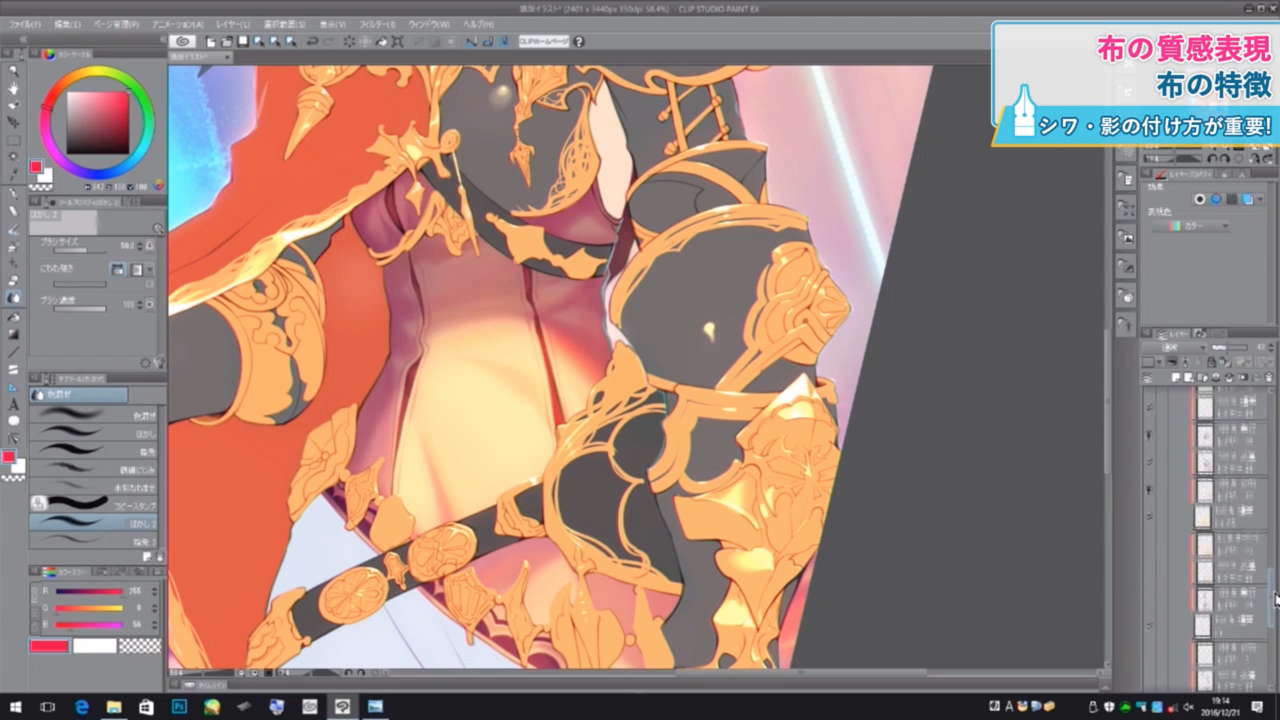Toggle Layer color effect in Layer Property
The width and height of the screenshot is (1280, 720).
pos(1247,199)
